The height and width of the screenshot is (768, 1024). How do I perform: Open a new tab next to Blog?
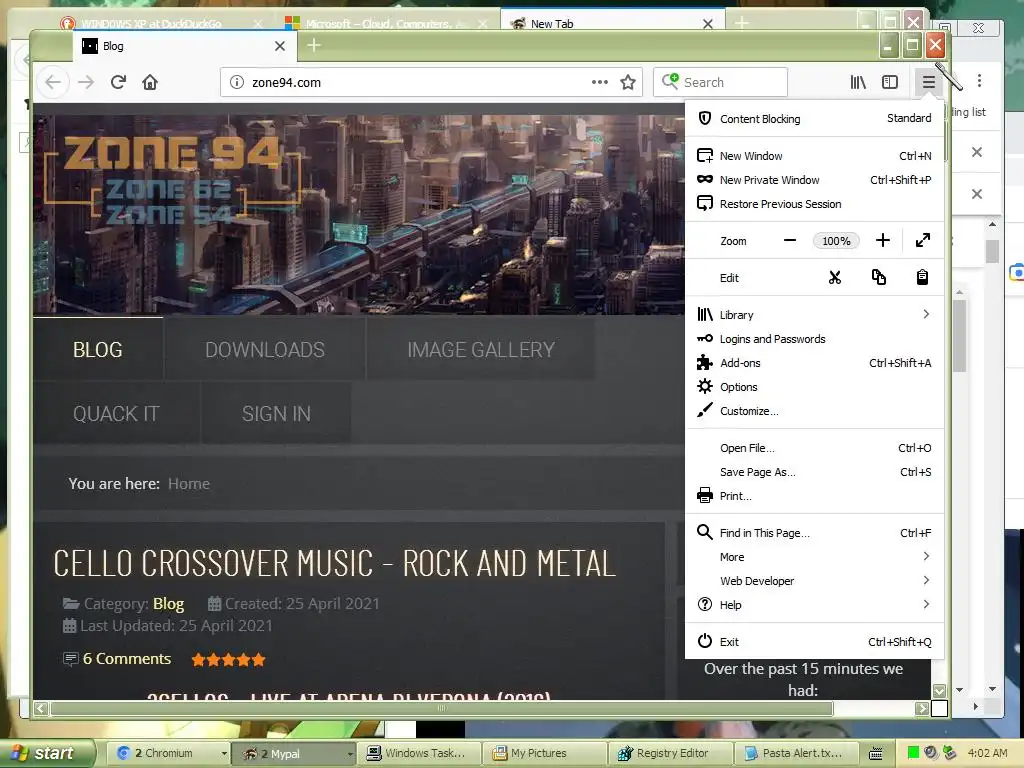click(x=314, y=45)
